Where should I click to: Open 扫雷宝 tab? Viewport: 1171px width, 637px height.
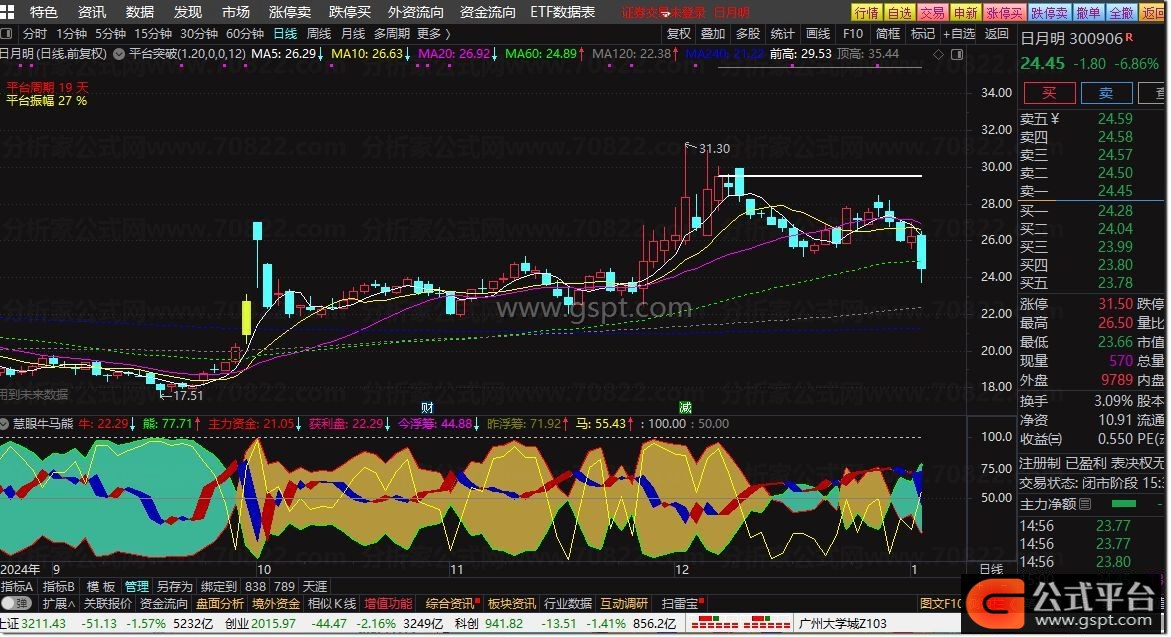[x=682, y=603]
